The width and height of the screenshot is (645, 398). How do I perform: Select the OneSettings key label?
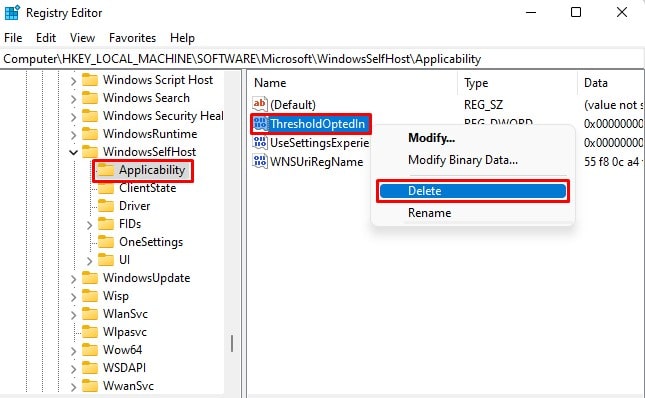coord(151,242)
